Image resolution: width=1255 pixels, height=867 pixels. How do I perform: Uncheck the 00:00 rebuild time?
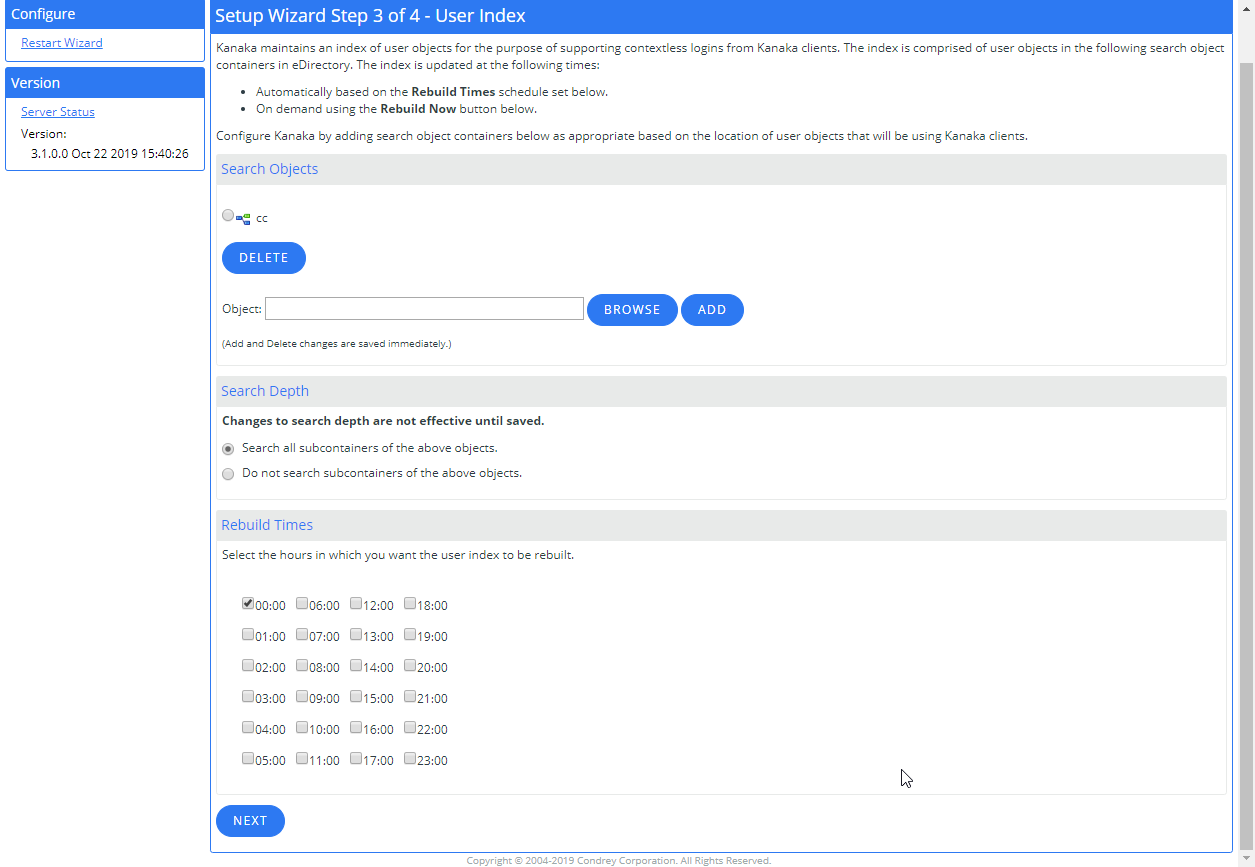point(248,603)
